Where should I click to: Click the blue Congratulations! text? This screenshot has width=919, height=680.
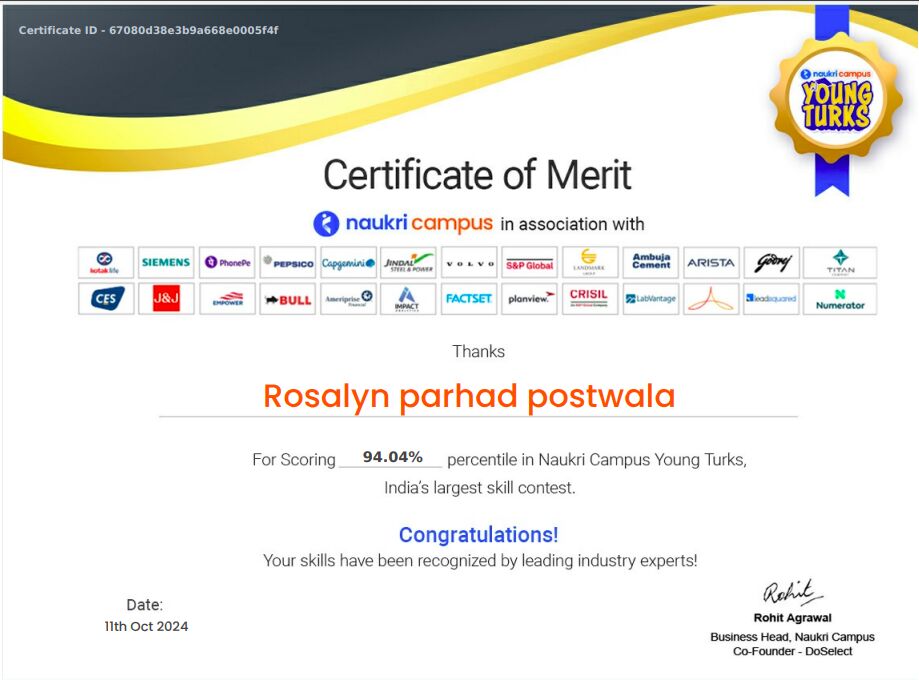[478, 534]
